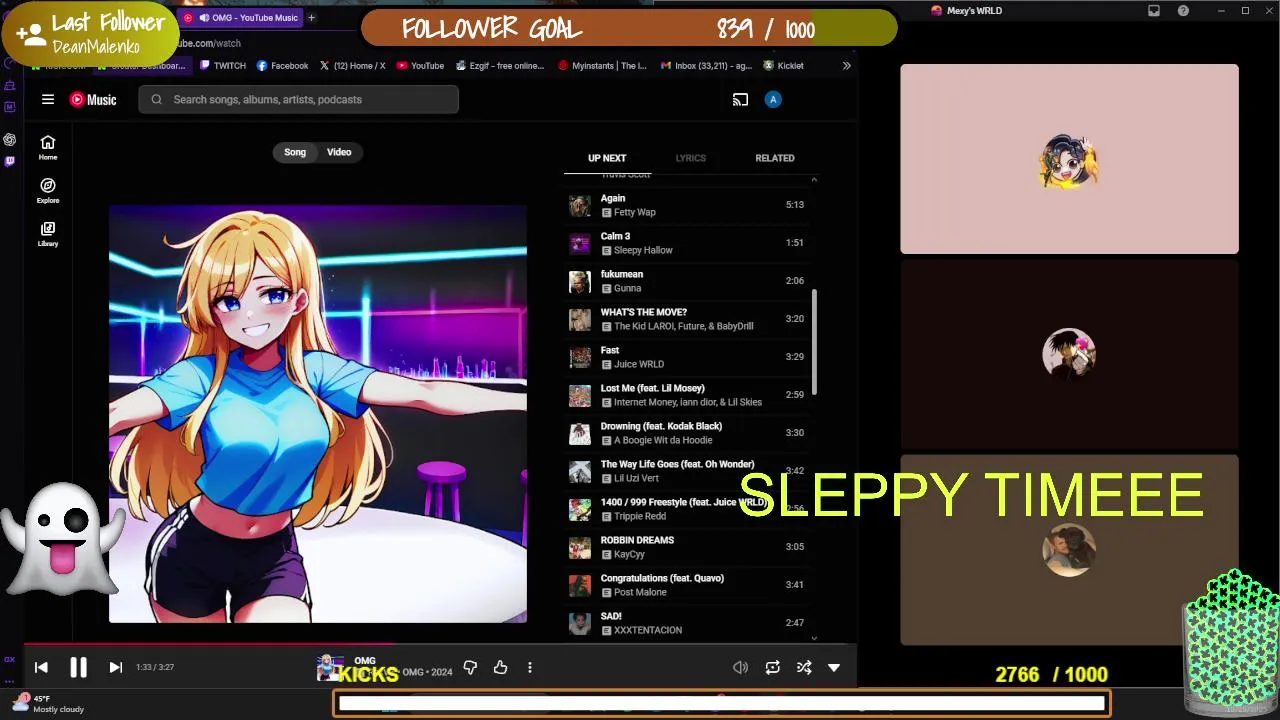This screenshot has height=720, width=1280.
Task: Click first avatar in Mexy's WRLD window
Action: (1069, 161)
